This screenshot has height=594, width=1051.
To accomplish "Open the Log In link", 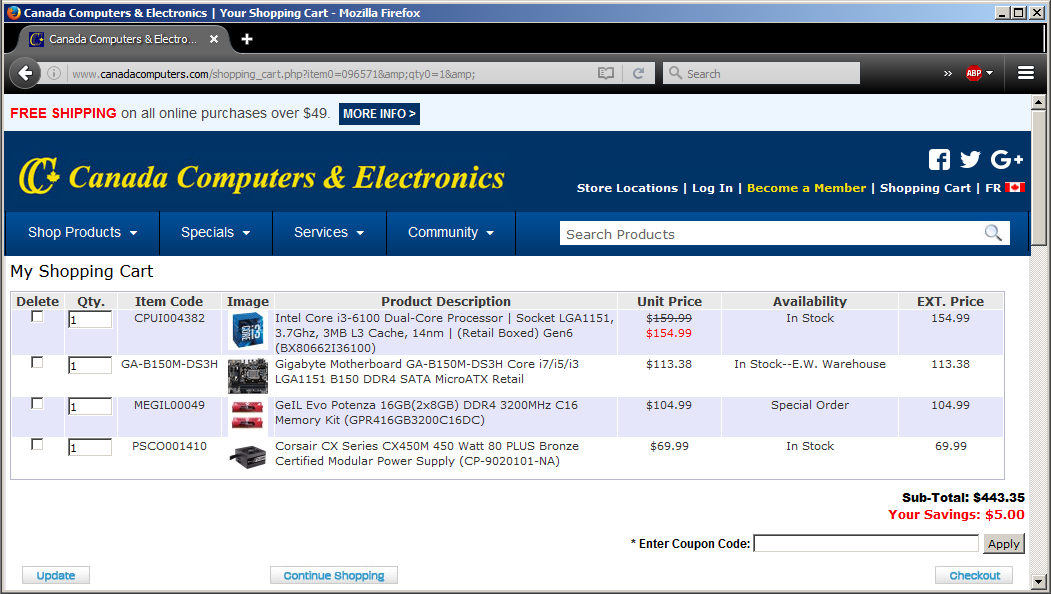I will point(712,188).
